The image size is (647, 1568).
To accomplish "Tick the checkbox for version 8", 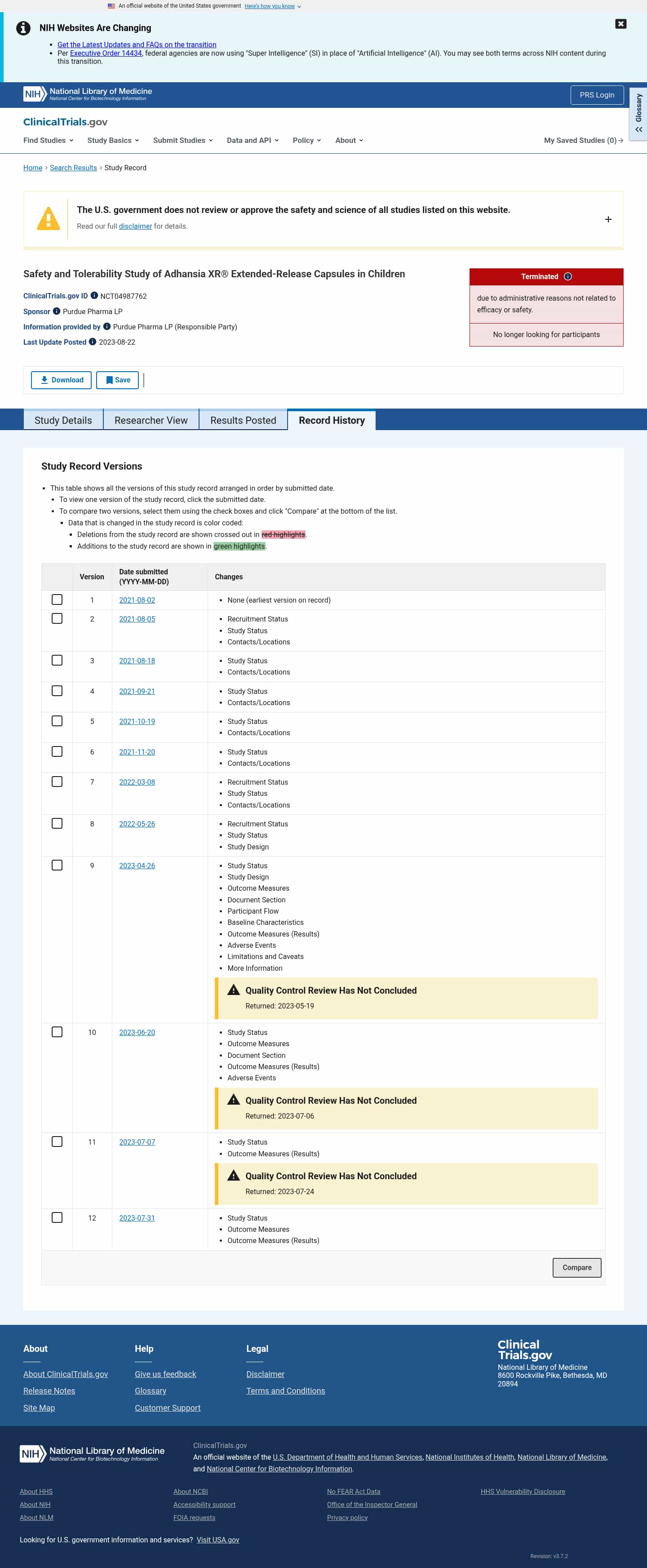I will [57, 824].
